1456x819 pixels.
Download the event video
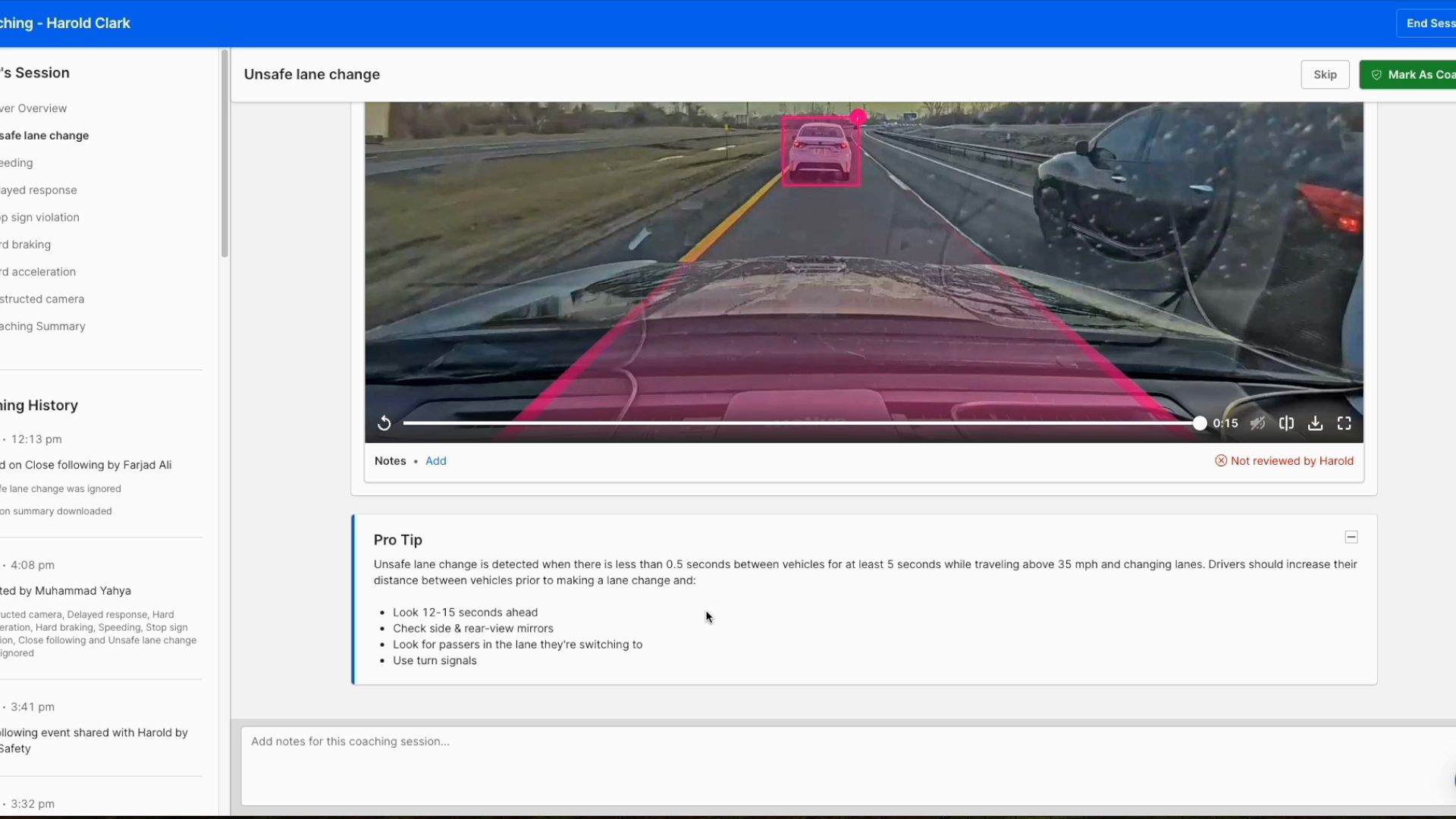1316,423
